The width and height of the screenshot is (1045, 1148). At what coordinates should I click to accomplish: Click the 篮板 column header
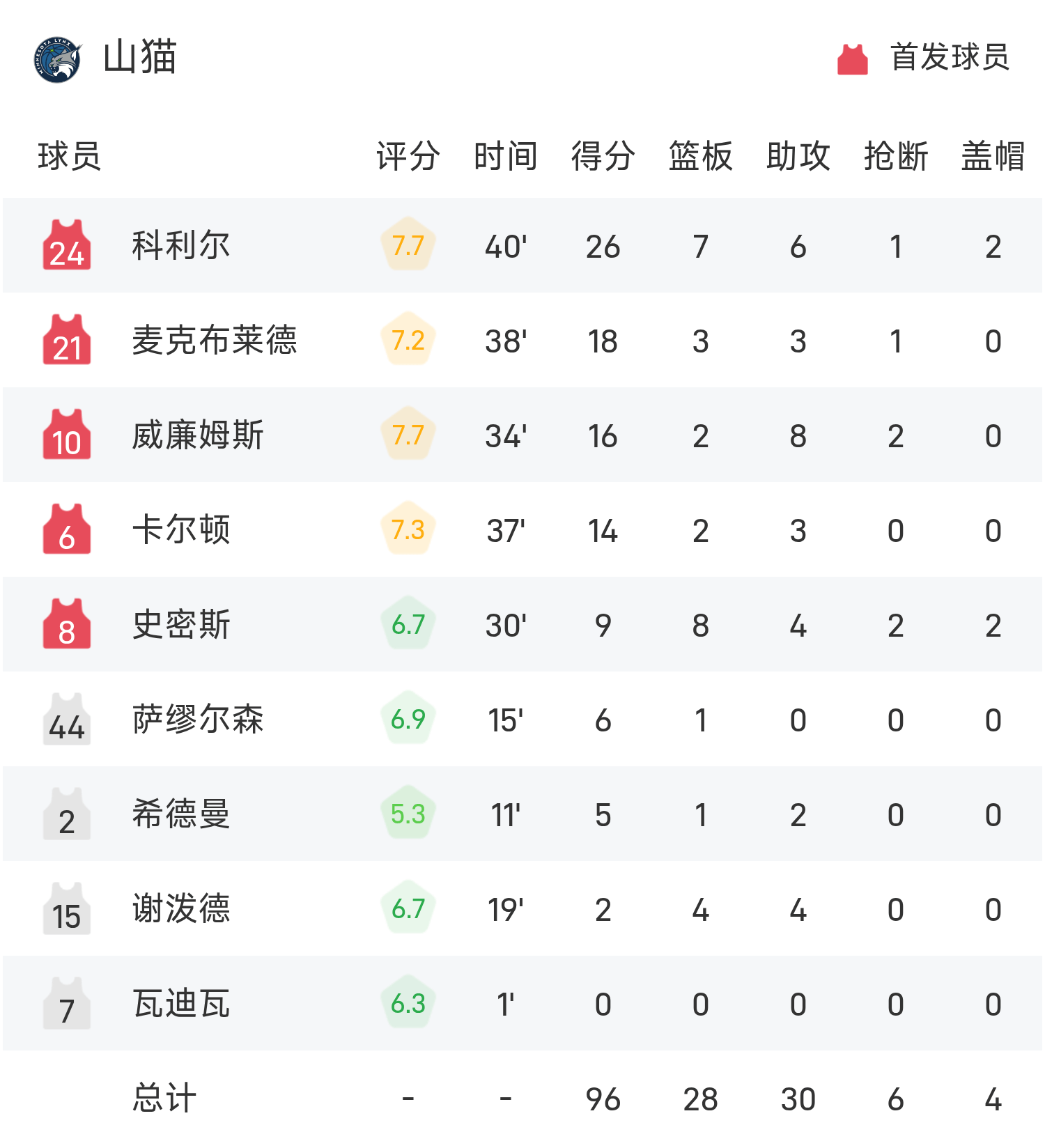tap(700, 156)
